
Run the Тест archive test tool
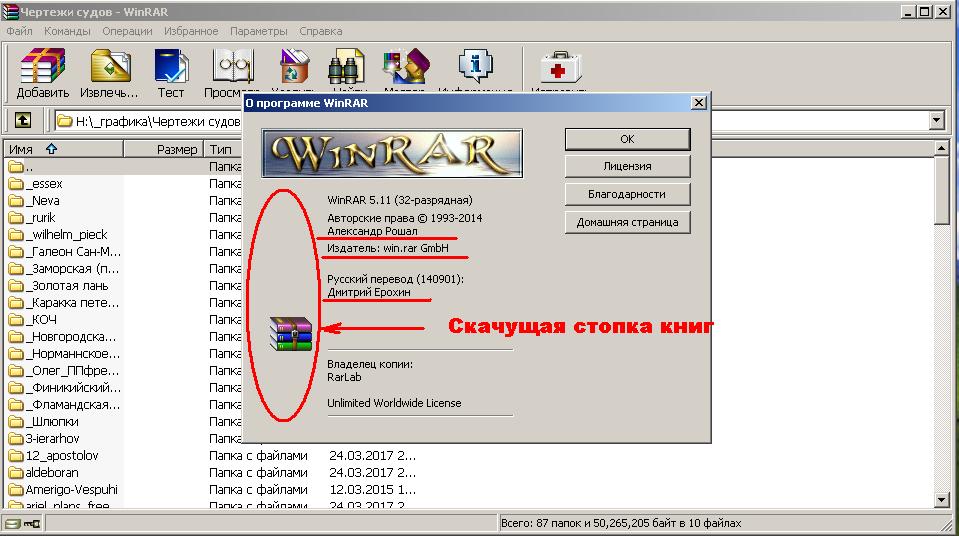pyautogui.click(x=171, y=73)
